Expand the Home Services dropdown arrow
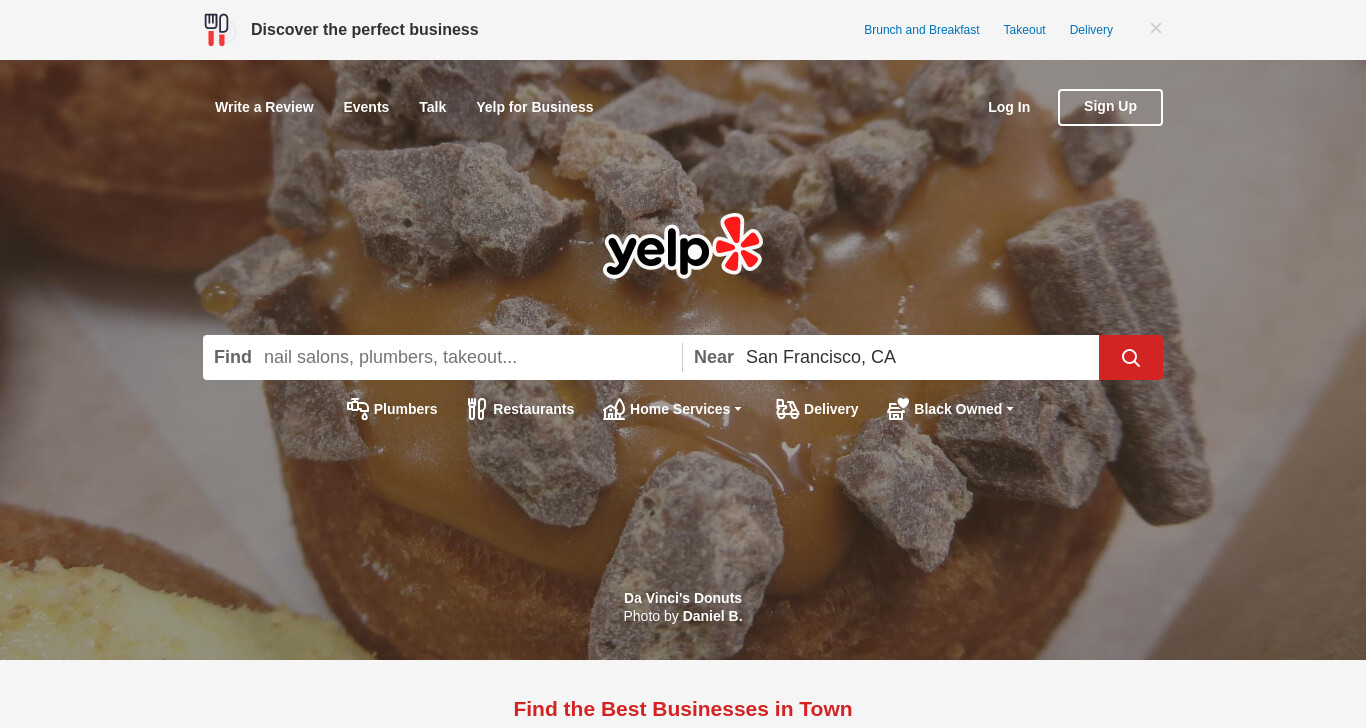1366x728 pixels. (x=738, y=409)
